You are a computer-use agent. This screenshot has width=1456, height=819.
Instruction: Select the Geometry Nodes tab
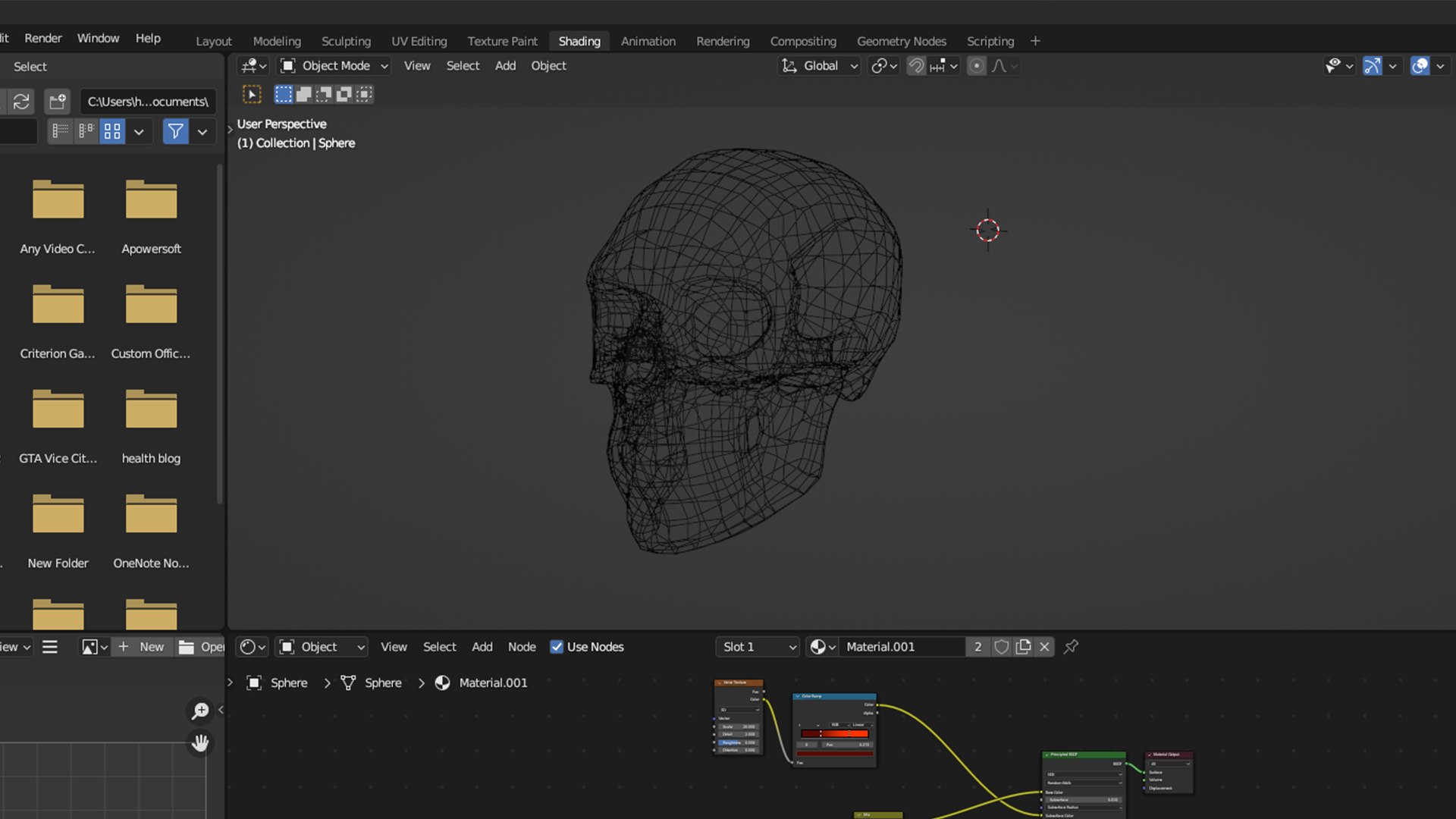point(900,41)
